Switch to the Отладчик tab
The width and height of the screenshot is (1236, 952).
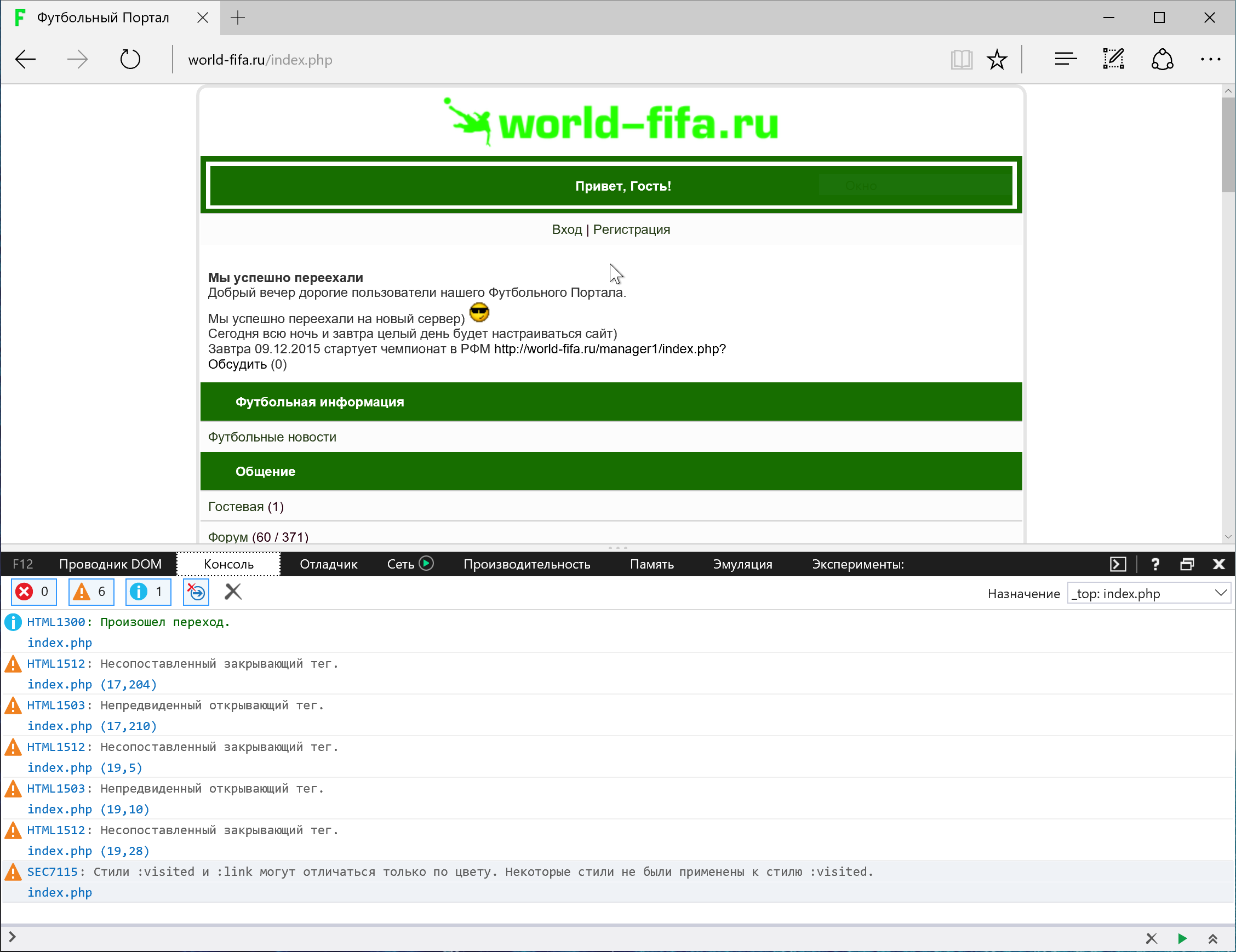point(328,564)
